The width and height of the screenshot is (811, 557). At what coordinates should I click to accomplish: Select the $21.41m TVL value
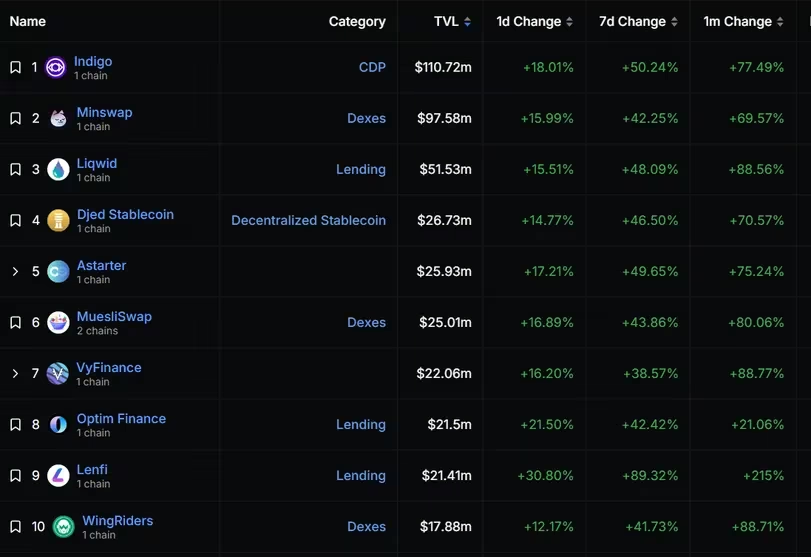tap(446, 475)
